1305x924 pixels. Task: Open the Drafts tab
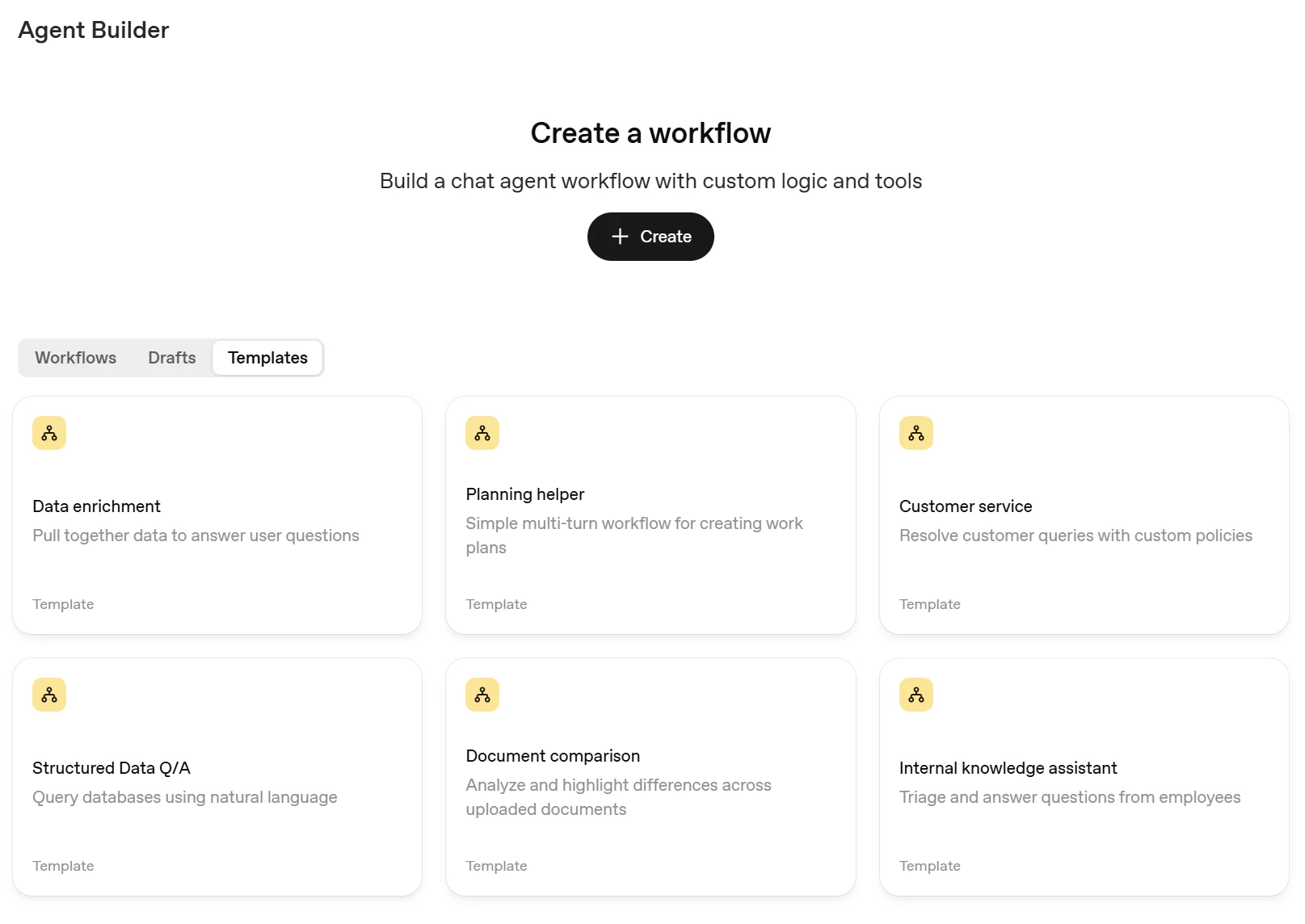pos(172,358)
